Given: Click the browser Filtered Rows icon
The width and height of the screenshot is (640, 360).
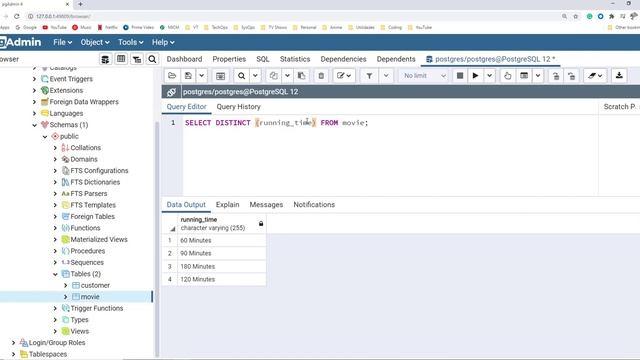Looking at the screenshot, I should 137,59.
